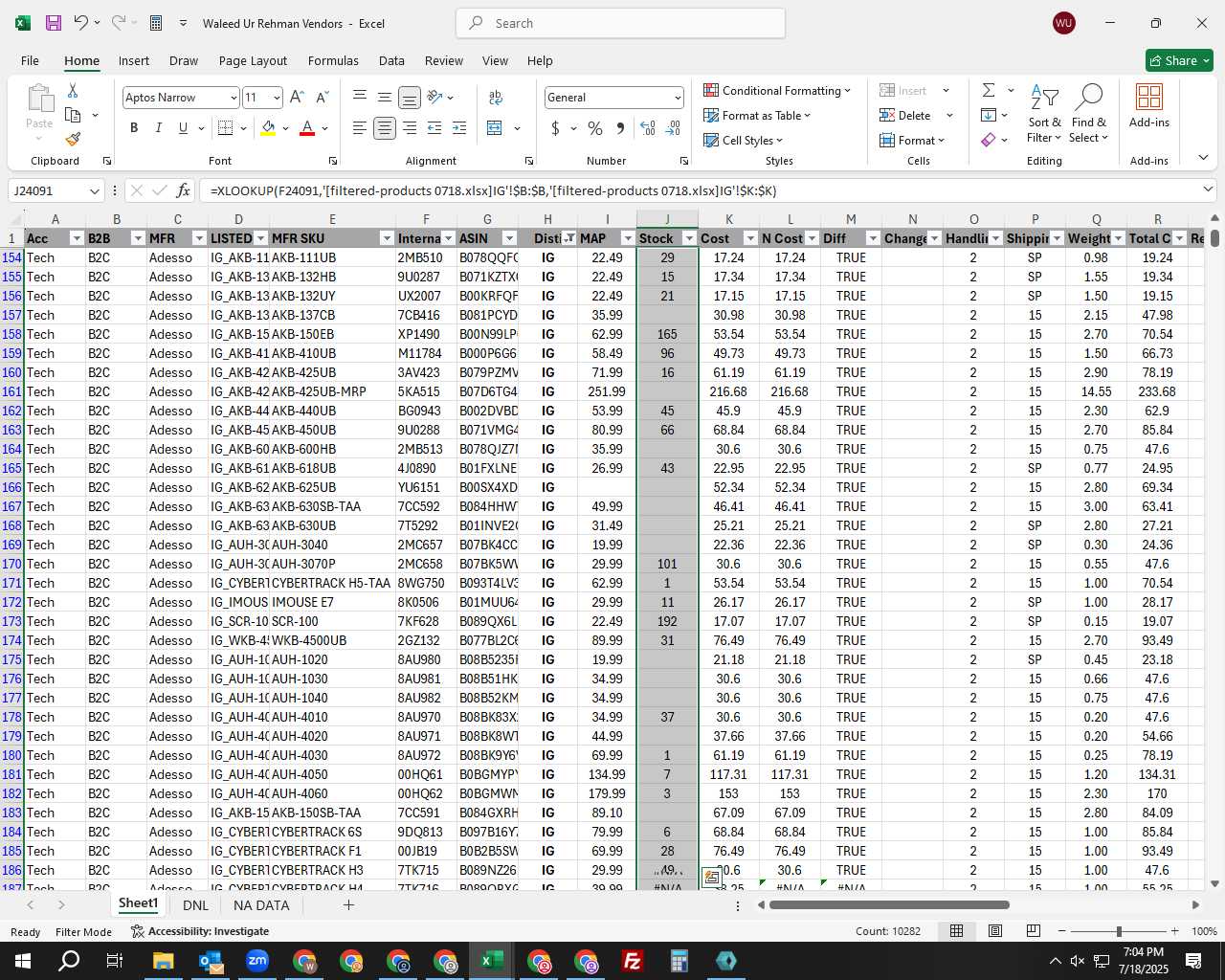Image resolution: width=1225 pixels, height=980 pixels.
Task: Switch to the Insert ribbon tab
Action: pos(134,60)
